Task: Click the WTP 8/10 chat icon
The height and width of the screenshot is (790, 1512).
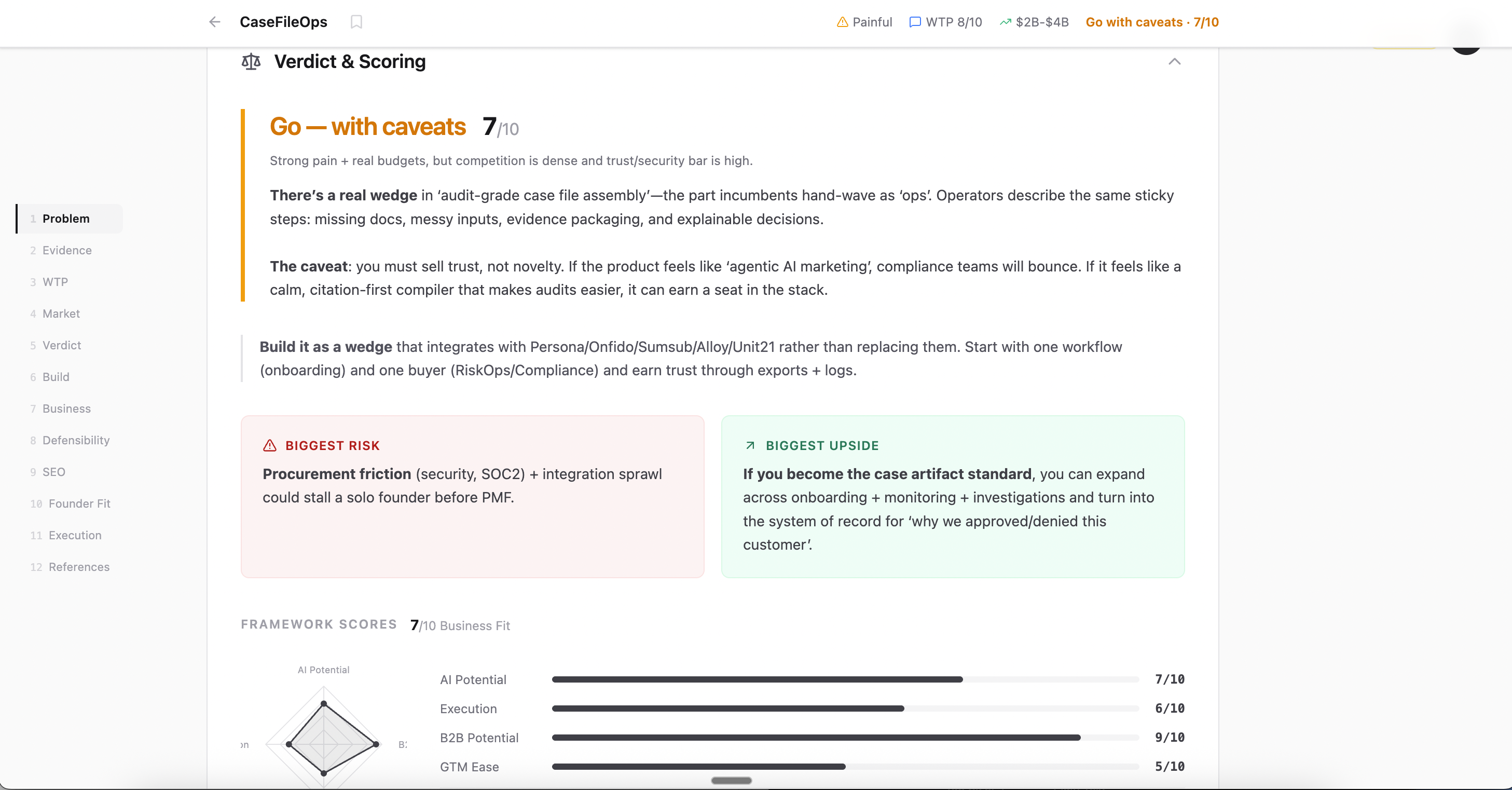Action: tap(914, 22)
